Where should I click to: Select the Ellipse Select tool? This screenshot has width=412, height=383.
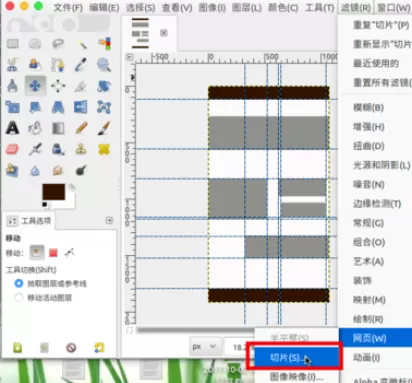click(x=35, y=44)
